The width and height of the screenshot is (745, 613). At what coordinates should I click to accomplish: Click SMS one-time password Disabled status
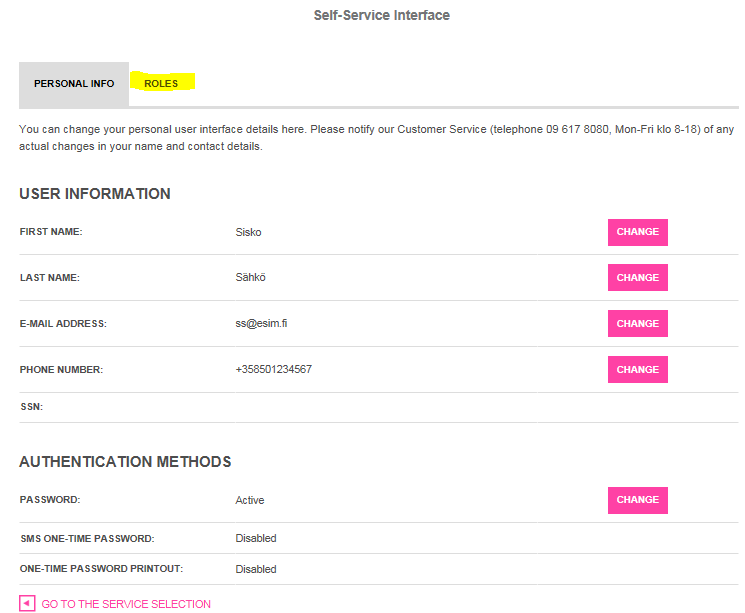[256, 538]
